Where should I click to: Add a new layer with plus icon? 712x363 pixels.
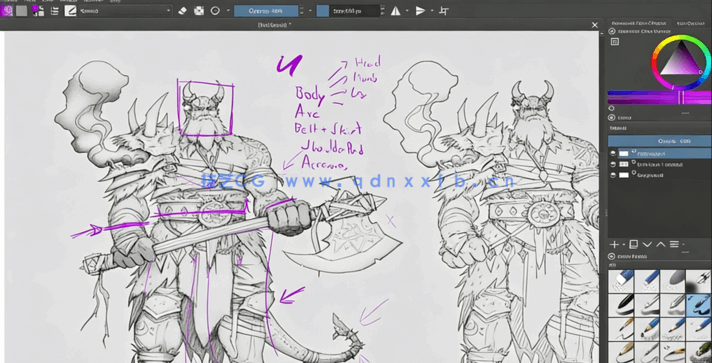614,244
